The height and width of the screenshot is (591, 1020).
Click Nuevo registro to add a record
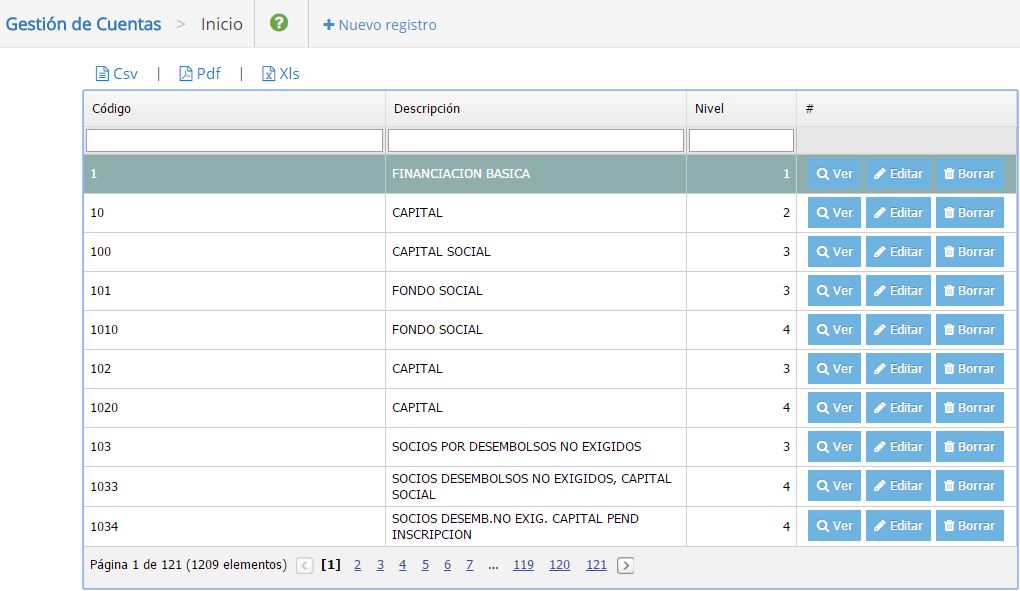click(x=380, y=25)
